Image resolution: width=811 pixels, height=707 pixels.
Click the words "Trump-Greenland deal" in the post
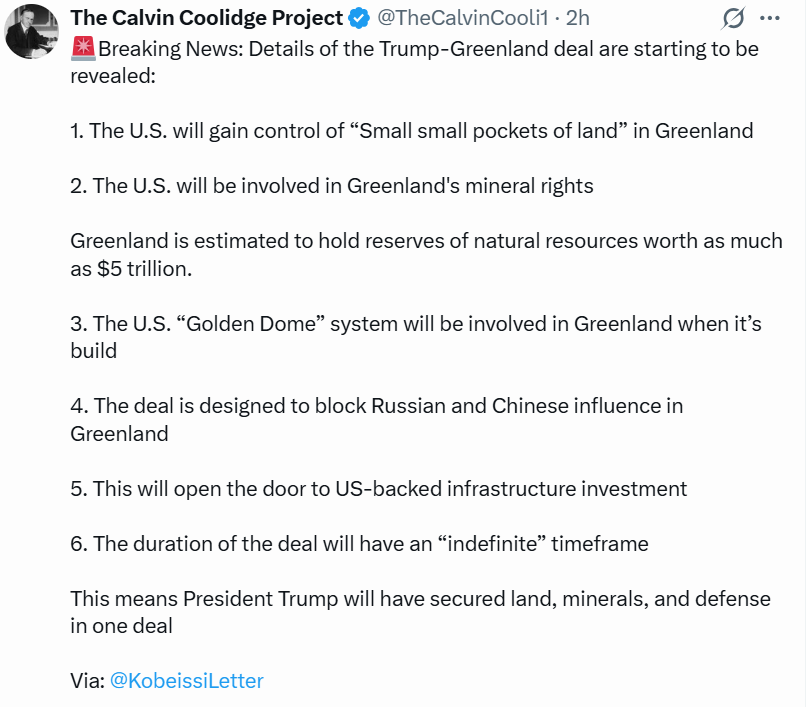pyautogui.click(x=480, y=49)
